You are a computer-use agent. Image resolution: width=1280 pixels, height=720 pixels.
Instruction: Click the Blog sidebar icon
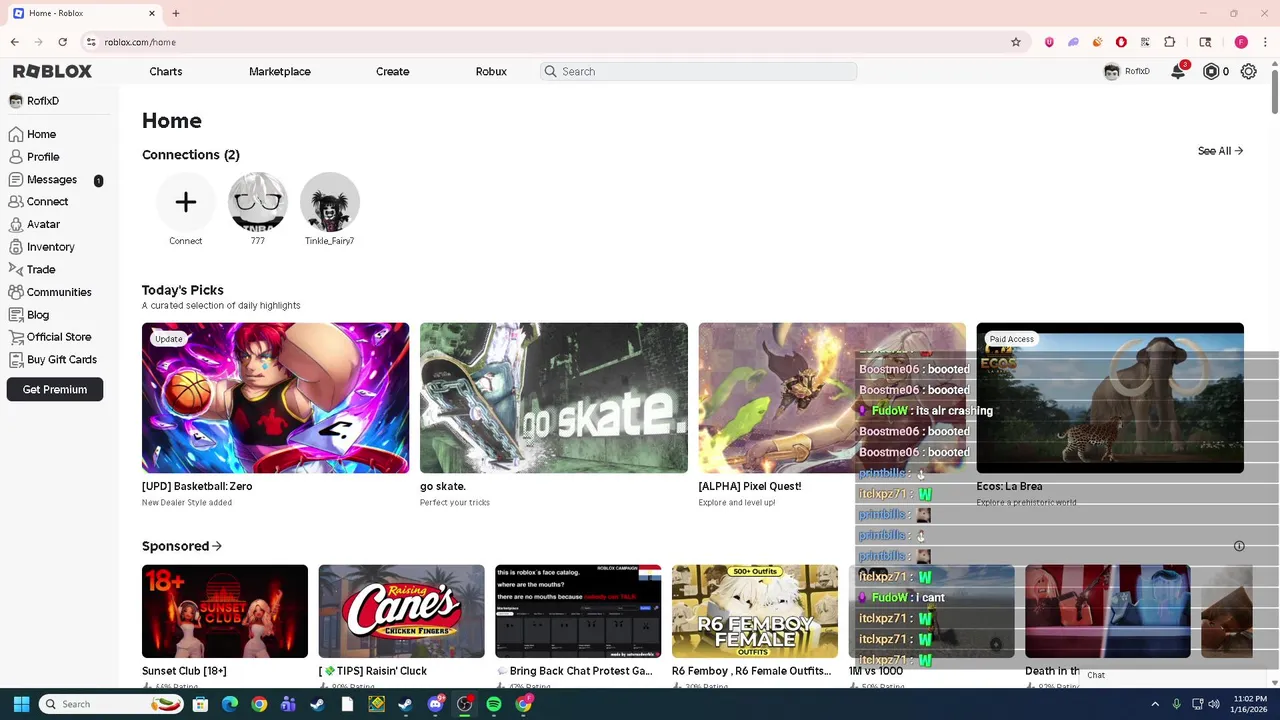(16, 314)
